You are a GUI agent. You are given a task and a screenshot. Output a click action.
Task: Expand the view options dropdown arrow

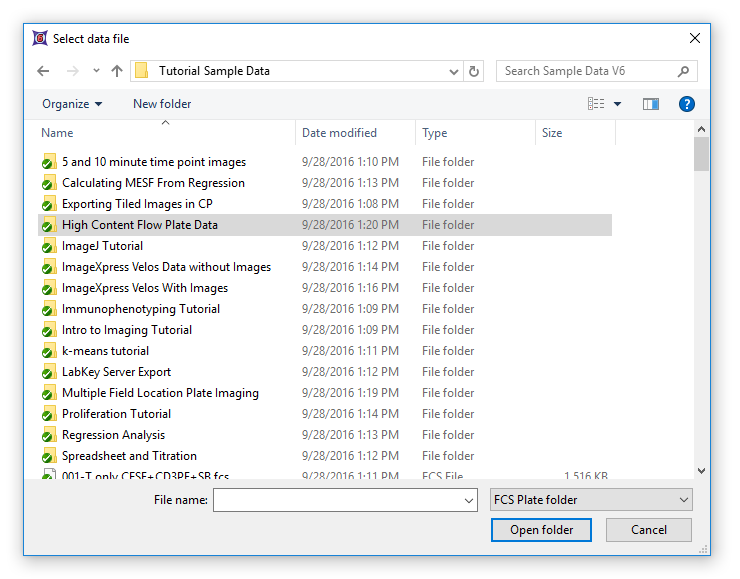point(618,104)
